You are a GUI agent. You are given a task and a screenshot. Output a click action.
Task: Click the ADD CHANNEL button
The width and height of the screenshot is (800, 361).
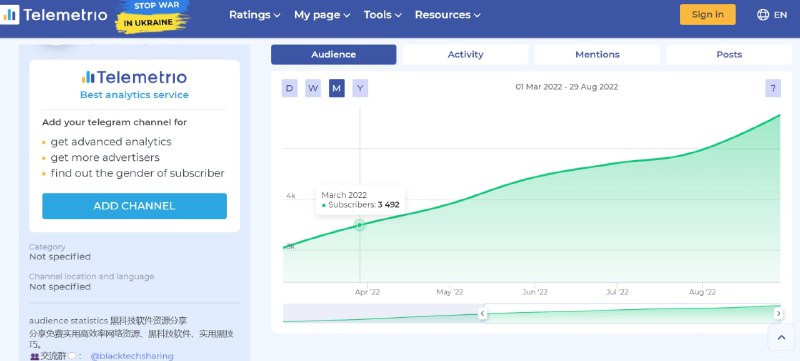pyautogui.click(x=135, y=206)
